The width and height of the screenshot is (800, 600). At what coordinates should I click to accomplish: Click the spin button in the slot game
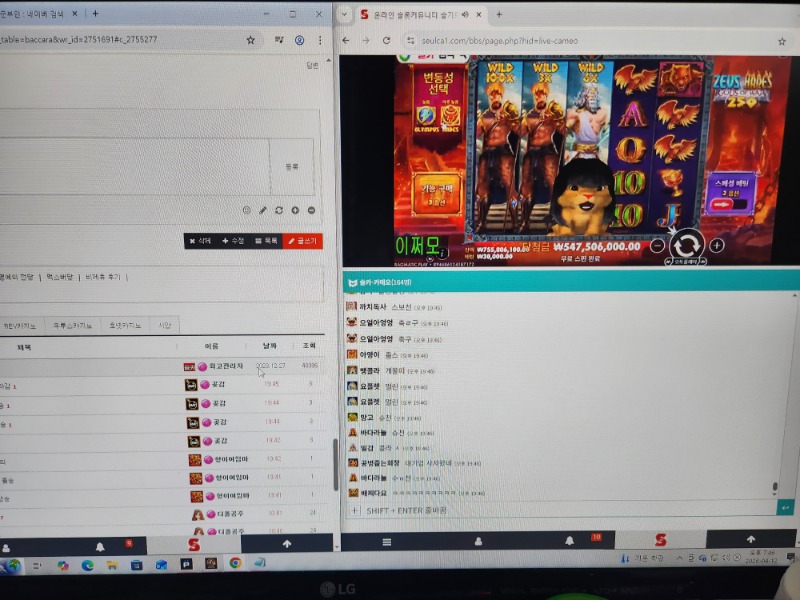pyautogui.click(x=687, y=245)
